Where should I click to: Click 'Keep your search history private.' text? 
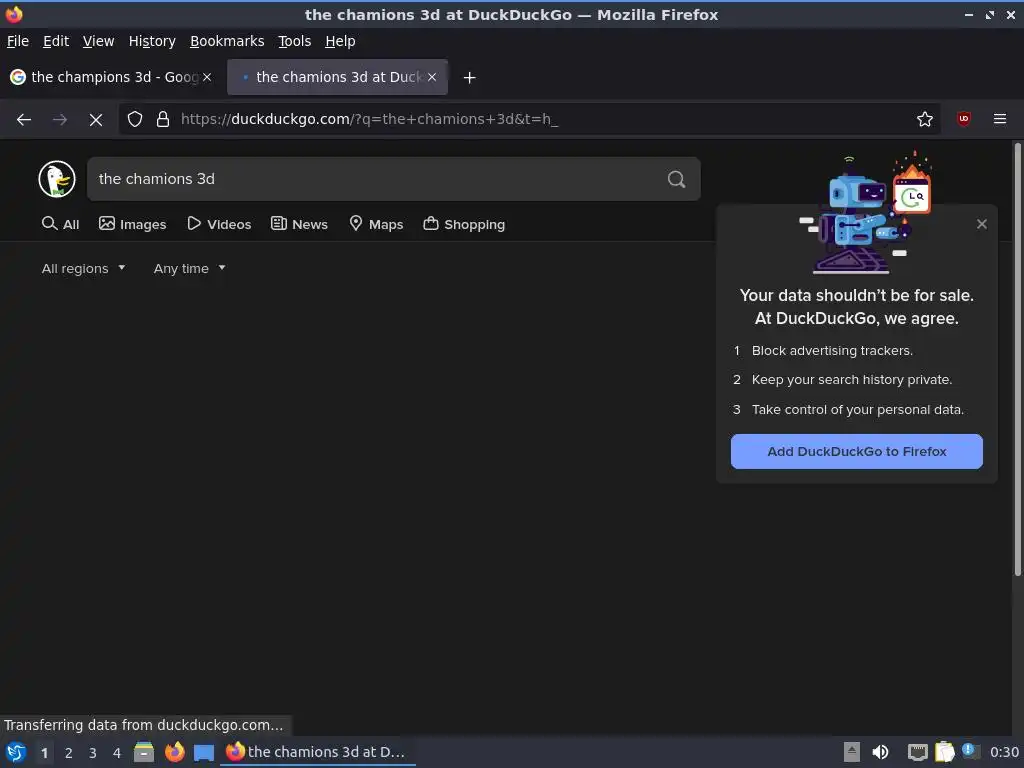click(852, 379)
